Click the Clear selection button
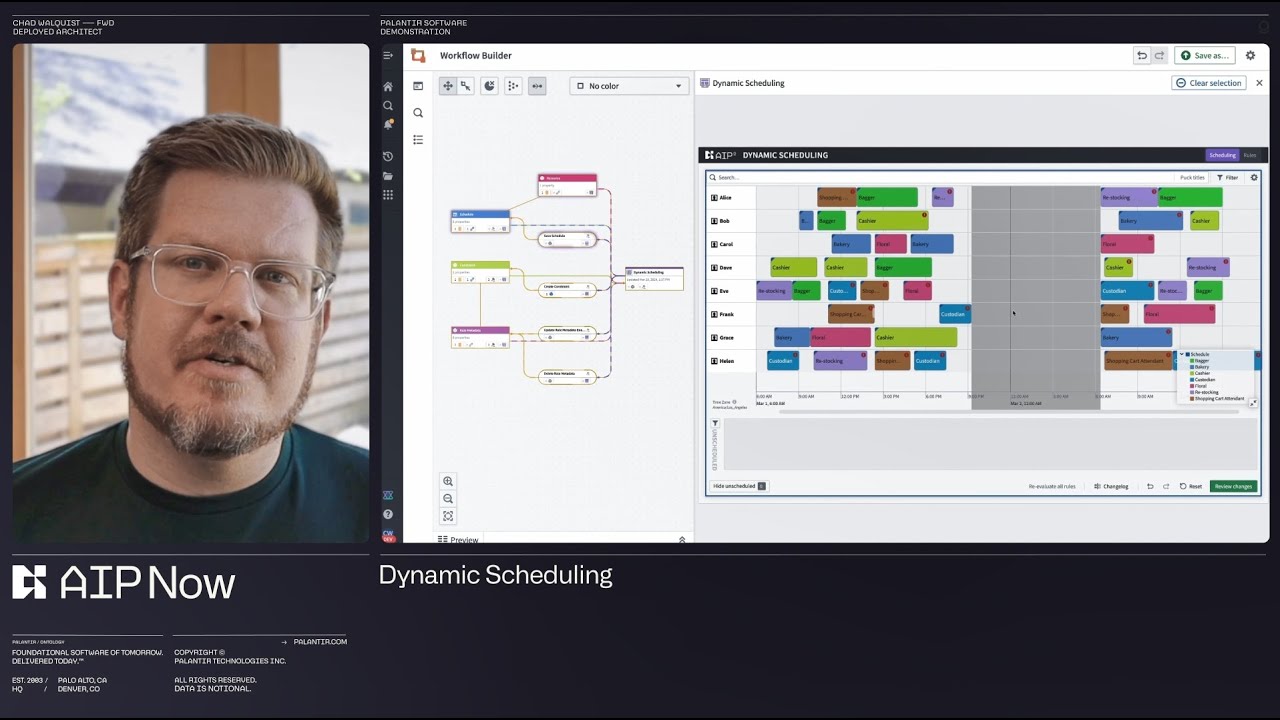Screen dimensions: 1280x720 click(1209, 83)
